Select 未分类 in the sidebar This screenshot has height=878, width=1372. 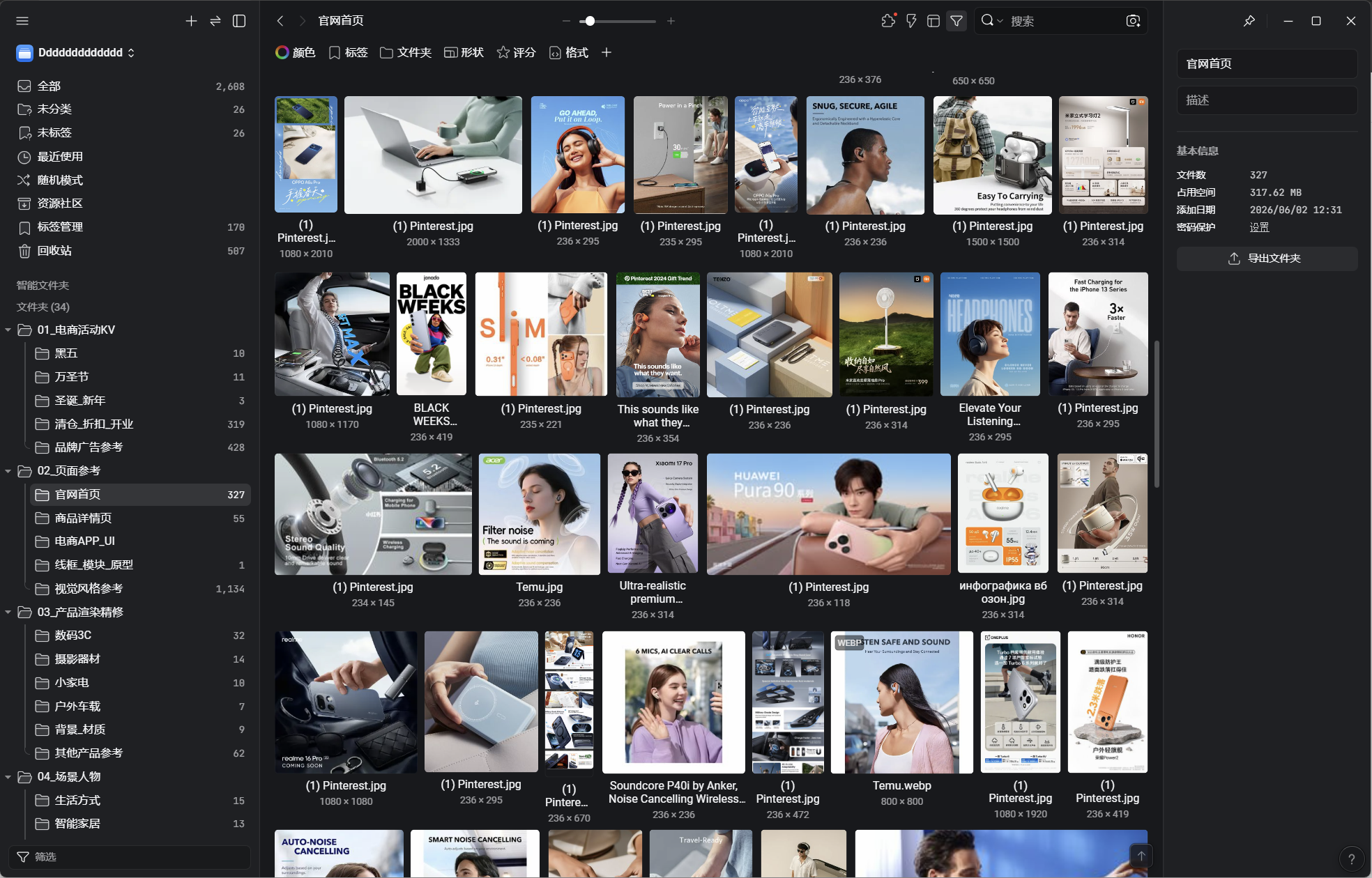(x=130, y=109)
